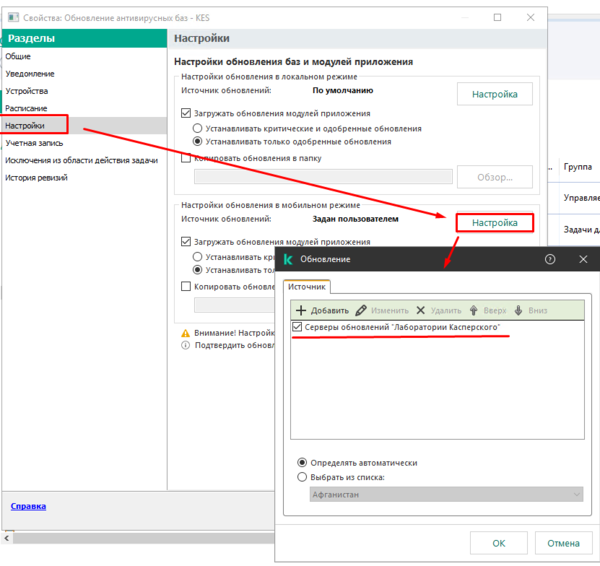
Task: Click the left scroll arrow at the bottom
Action: click(x=7, y=538)
